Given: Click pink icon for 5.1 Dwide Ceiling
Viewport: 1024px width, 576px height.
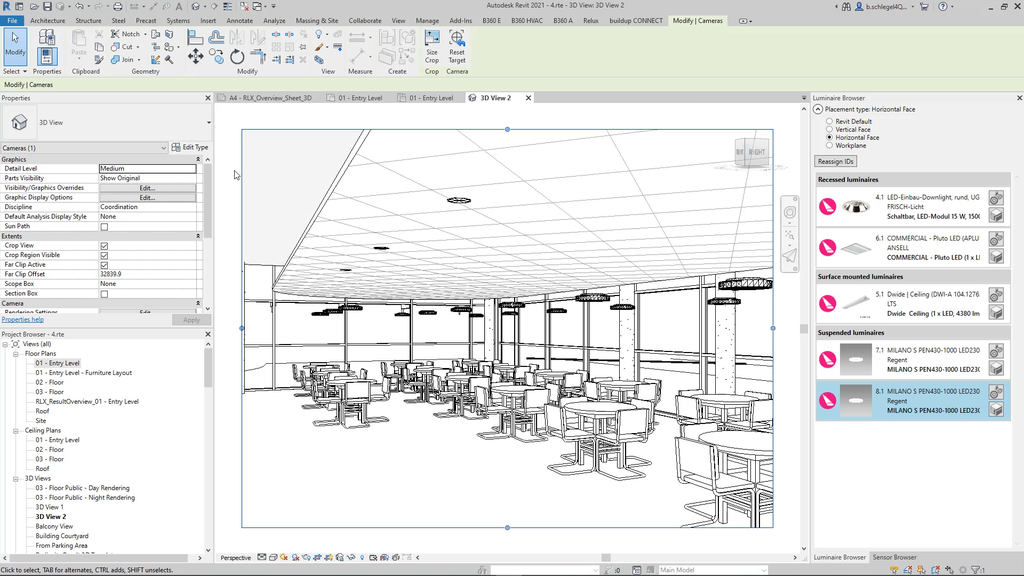Looking at the screenshot, I should pyautogui.click(x=827, y=304).
